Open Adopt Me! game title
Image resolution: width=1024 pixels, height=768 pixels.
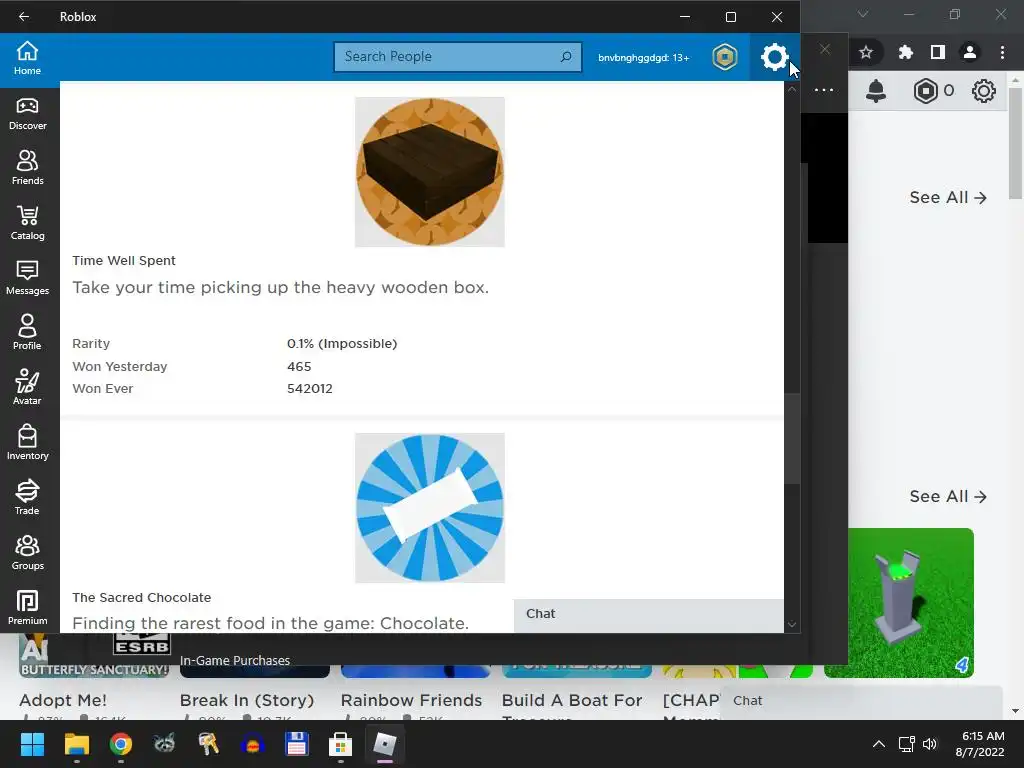pos(63,700)
